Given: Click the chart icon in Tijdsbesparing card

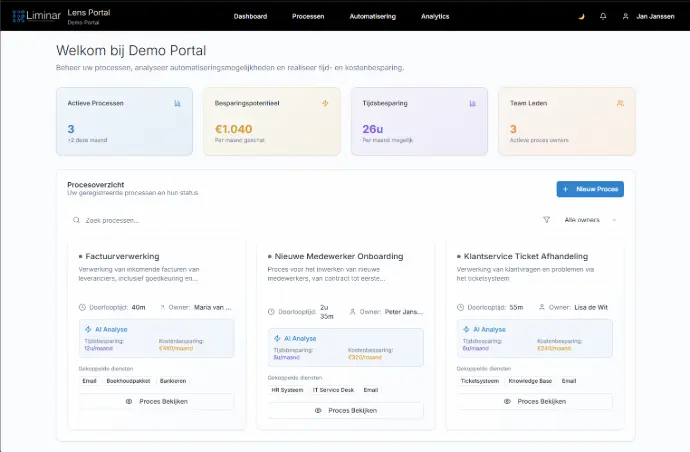Looking at the screenshot, I should tap(472, 103).
